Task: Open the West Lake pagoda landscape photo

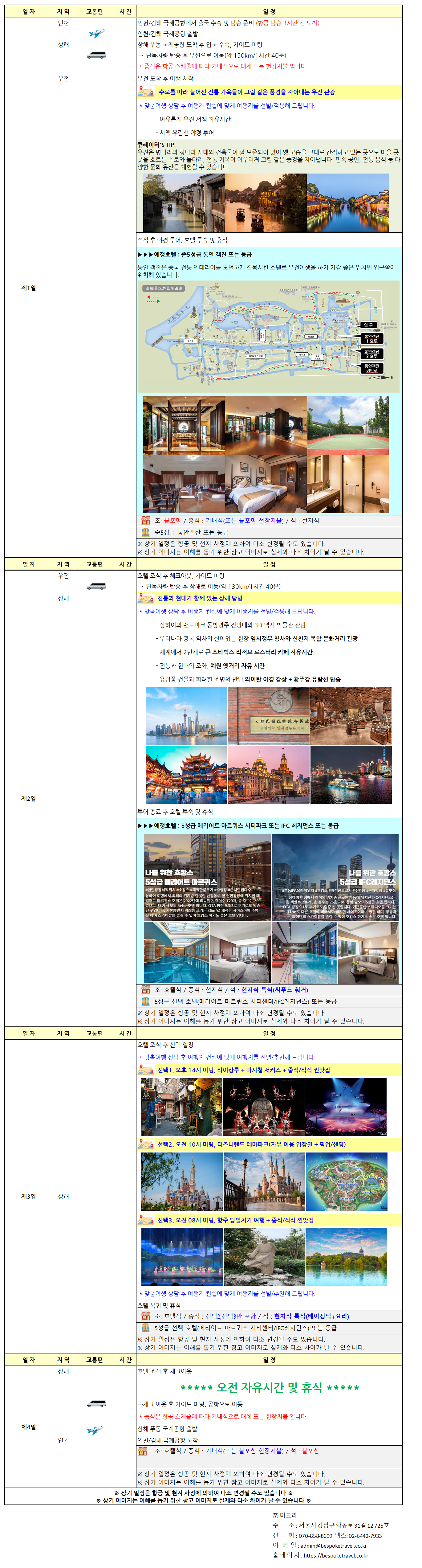Action: tap(346, 1257)
